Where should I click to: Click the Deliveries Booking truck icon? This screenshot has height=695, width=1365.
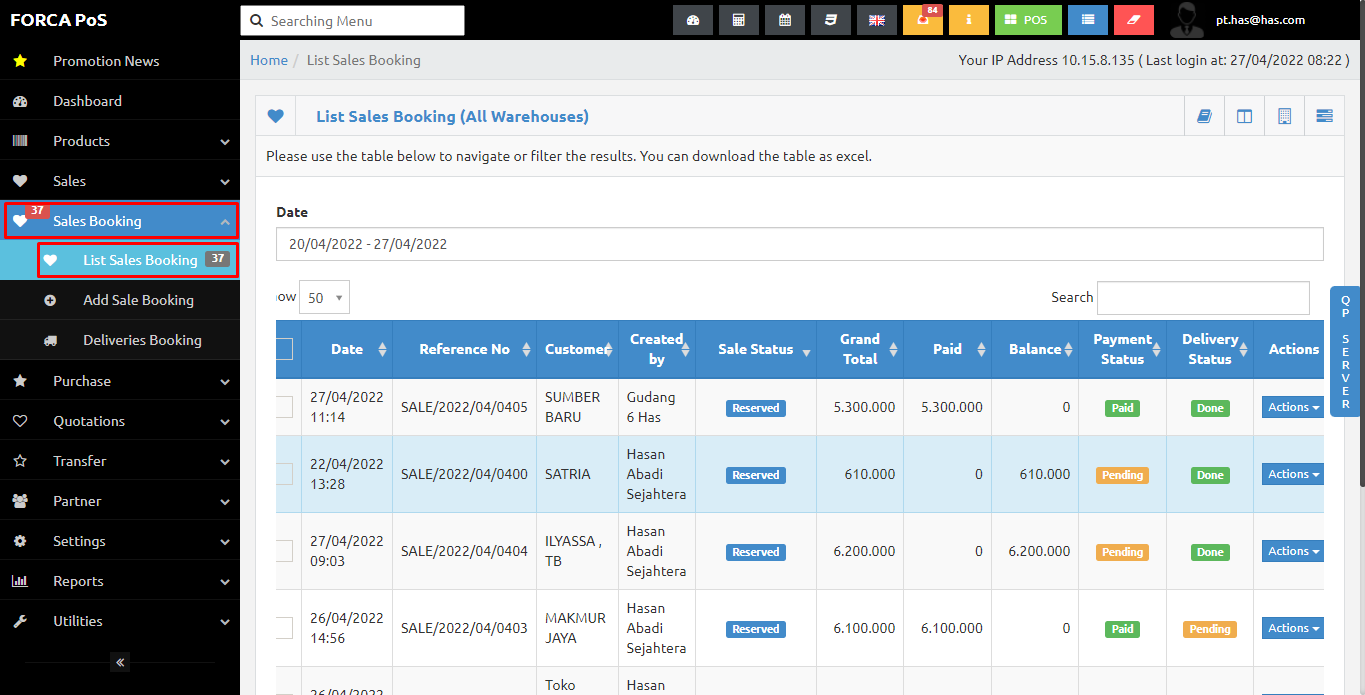(x=50, y=340)
